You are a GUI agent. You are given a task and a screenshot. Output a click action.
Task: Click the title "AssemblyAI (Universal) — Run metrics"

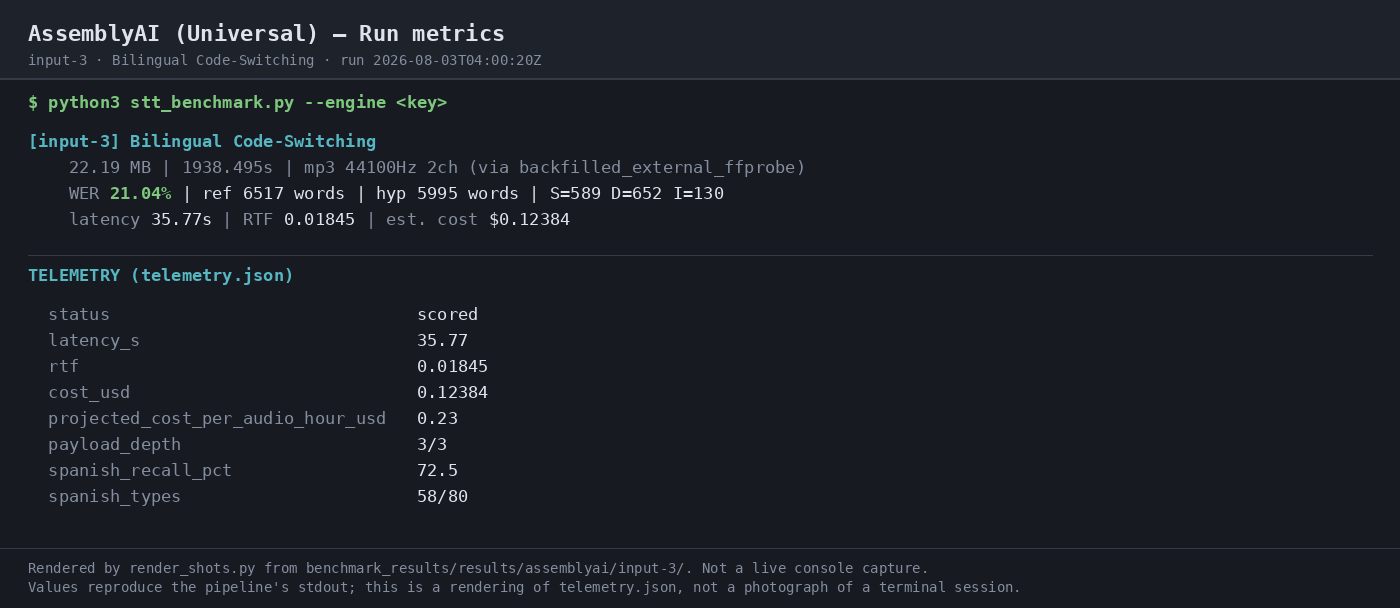266,34
